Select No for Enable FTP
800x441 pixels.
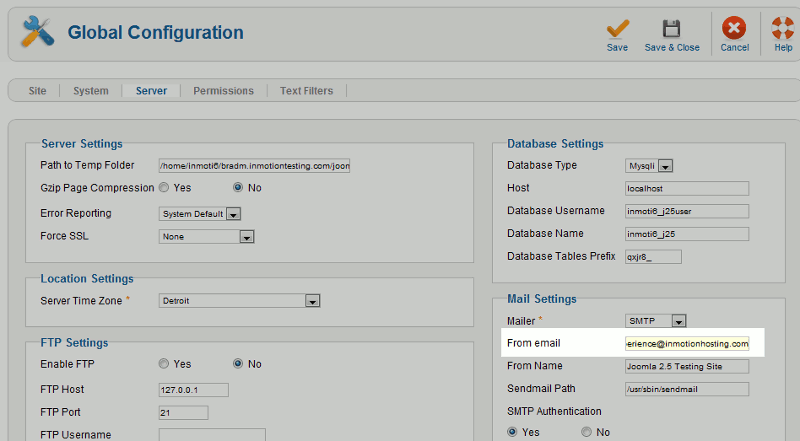238,364
